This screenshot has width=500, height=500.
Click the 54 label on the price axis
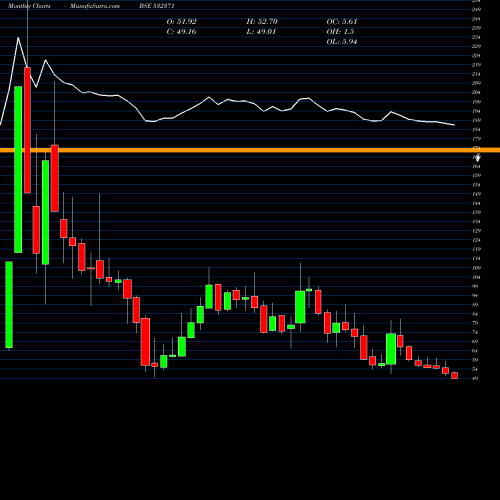point(475,369)
